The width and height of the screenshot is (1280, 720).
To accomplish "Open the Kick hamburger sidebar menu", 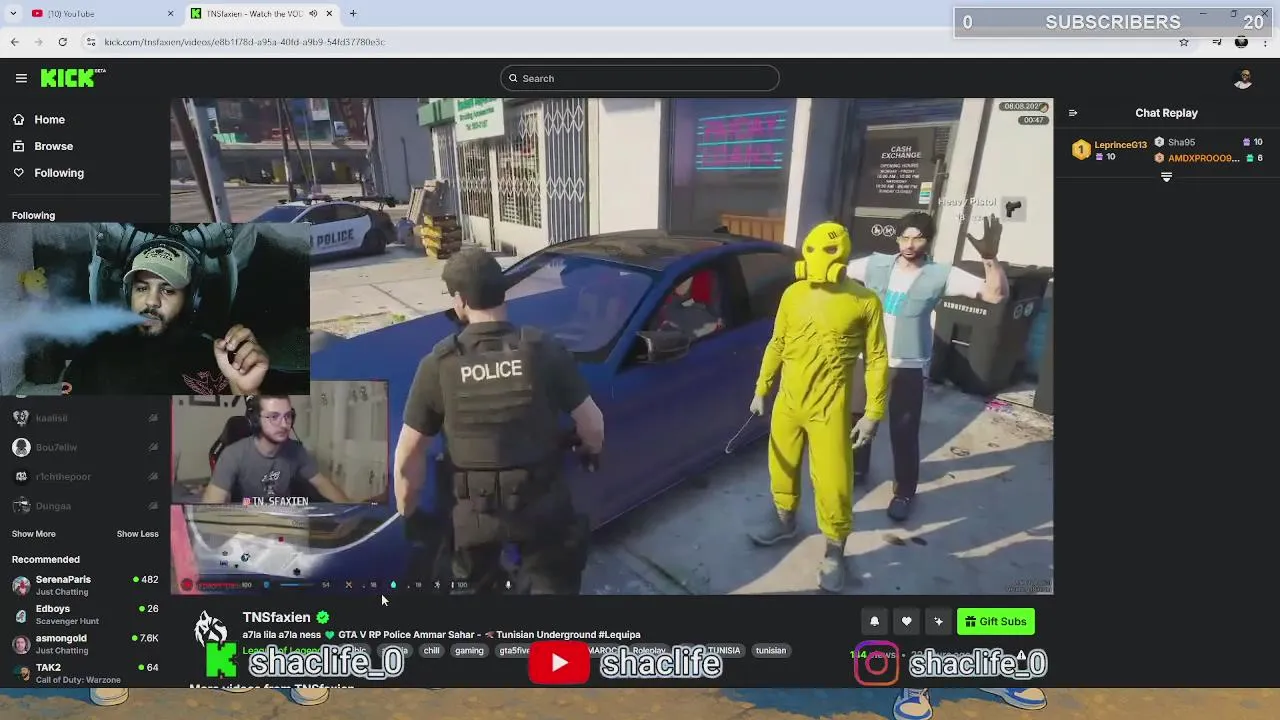I will (x=21, y=78).
